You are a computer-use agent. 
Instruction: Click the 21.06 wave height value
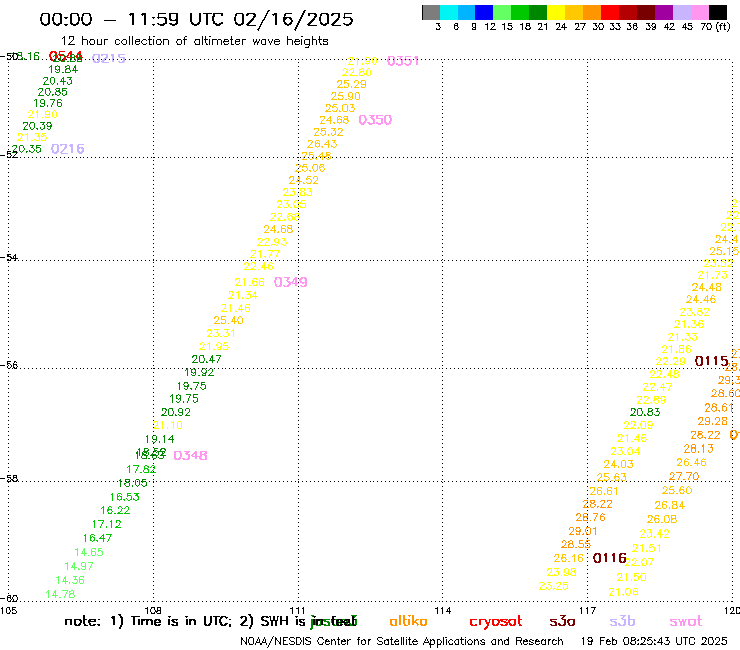tap(623, 592)
